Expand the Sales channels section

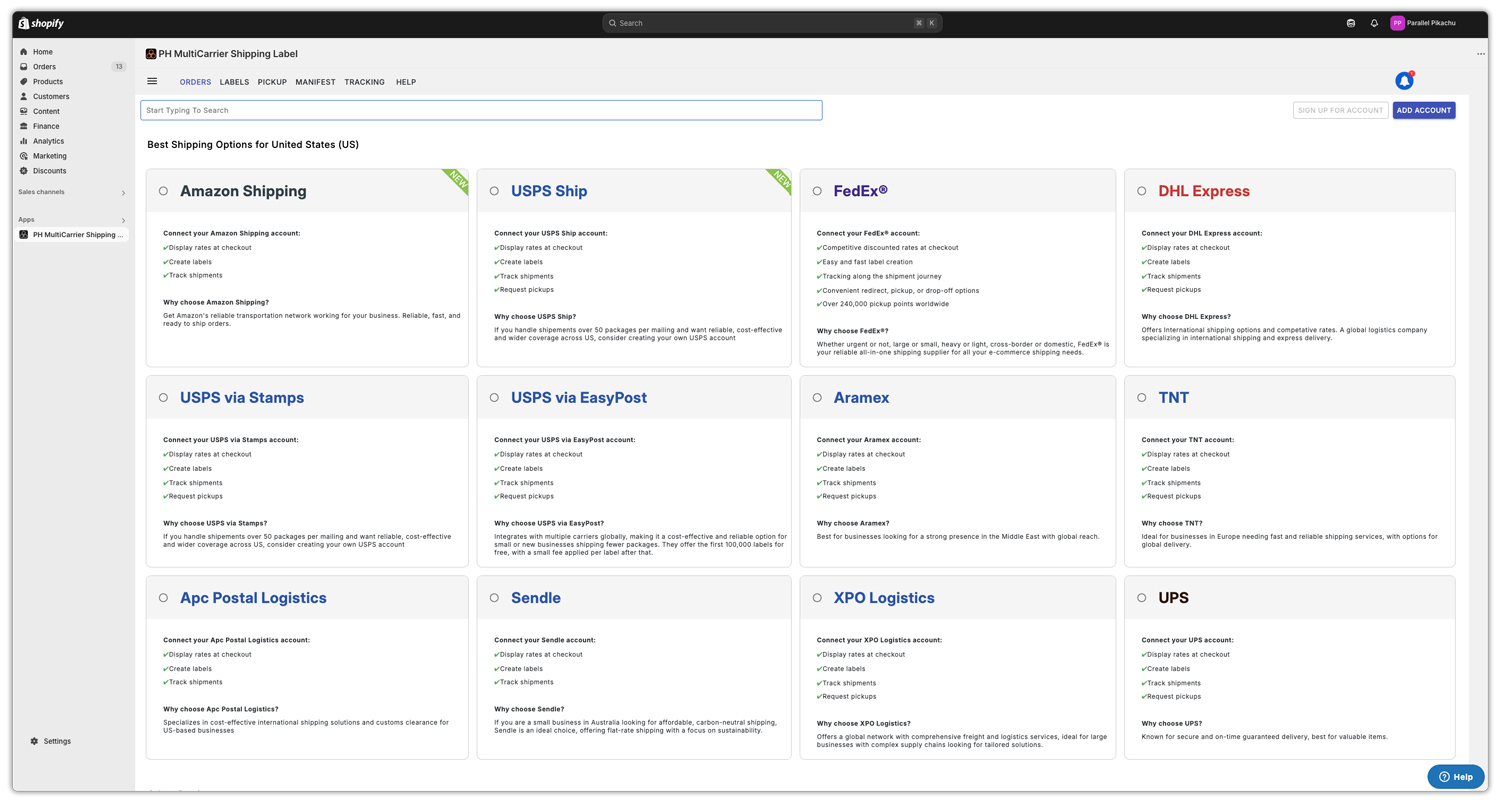tap(123, 192)
